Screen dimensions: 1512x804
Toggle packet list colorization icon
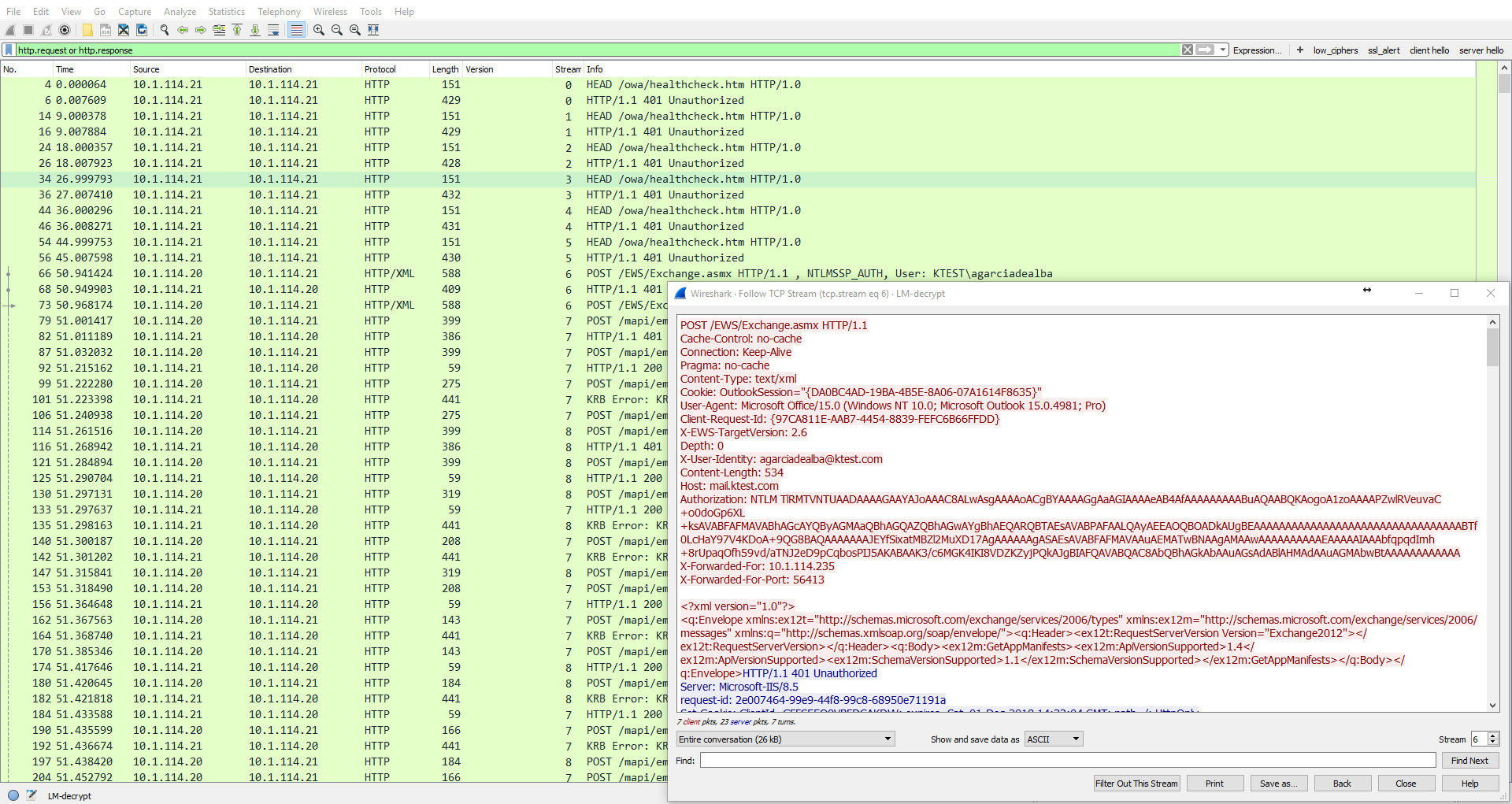click(x=296, y=30)
